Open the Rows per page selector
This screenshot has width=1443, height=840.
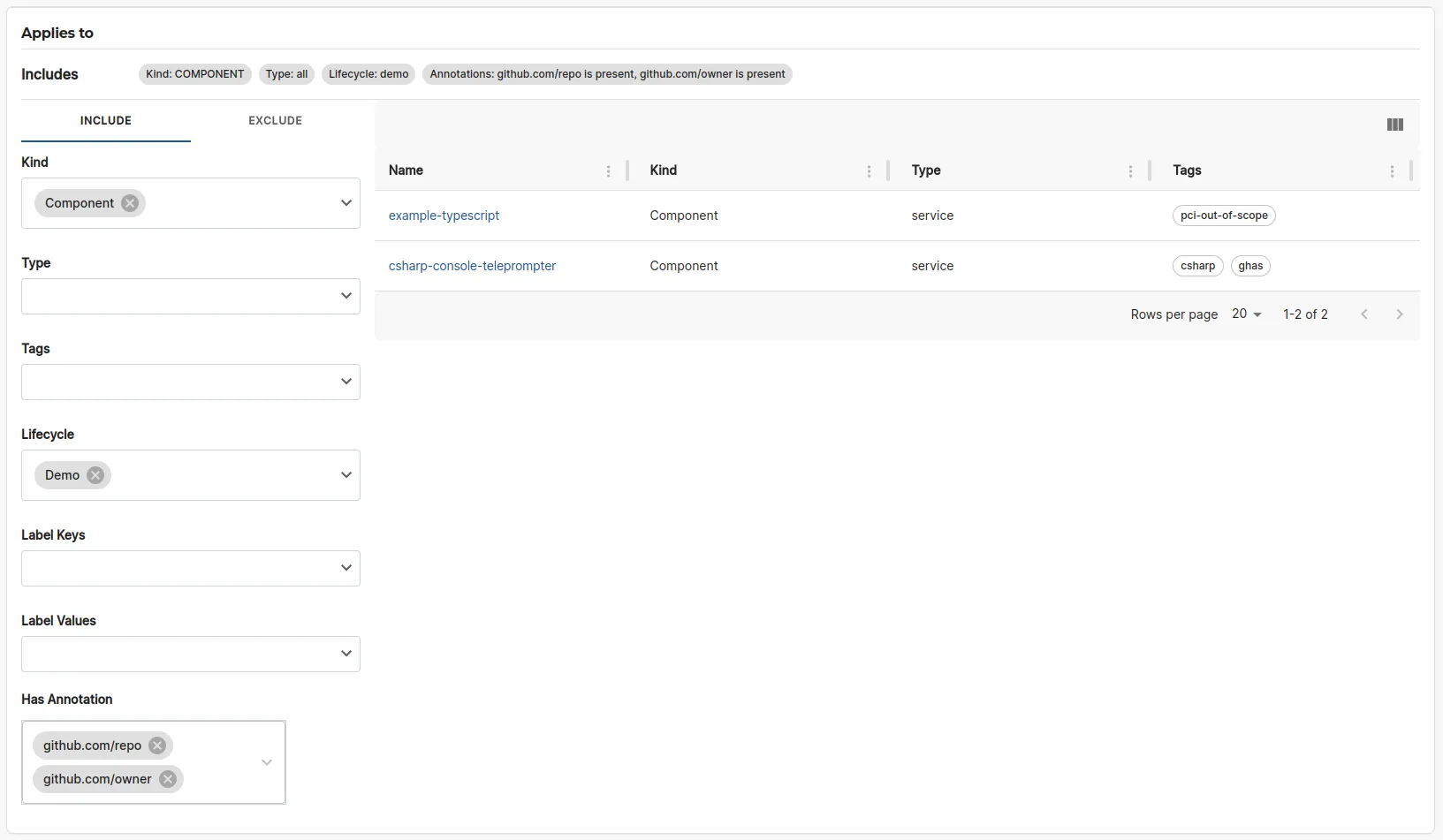pos(1246,314)
